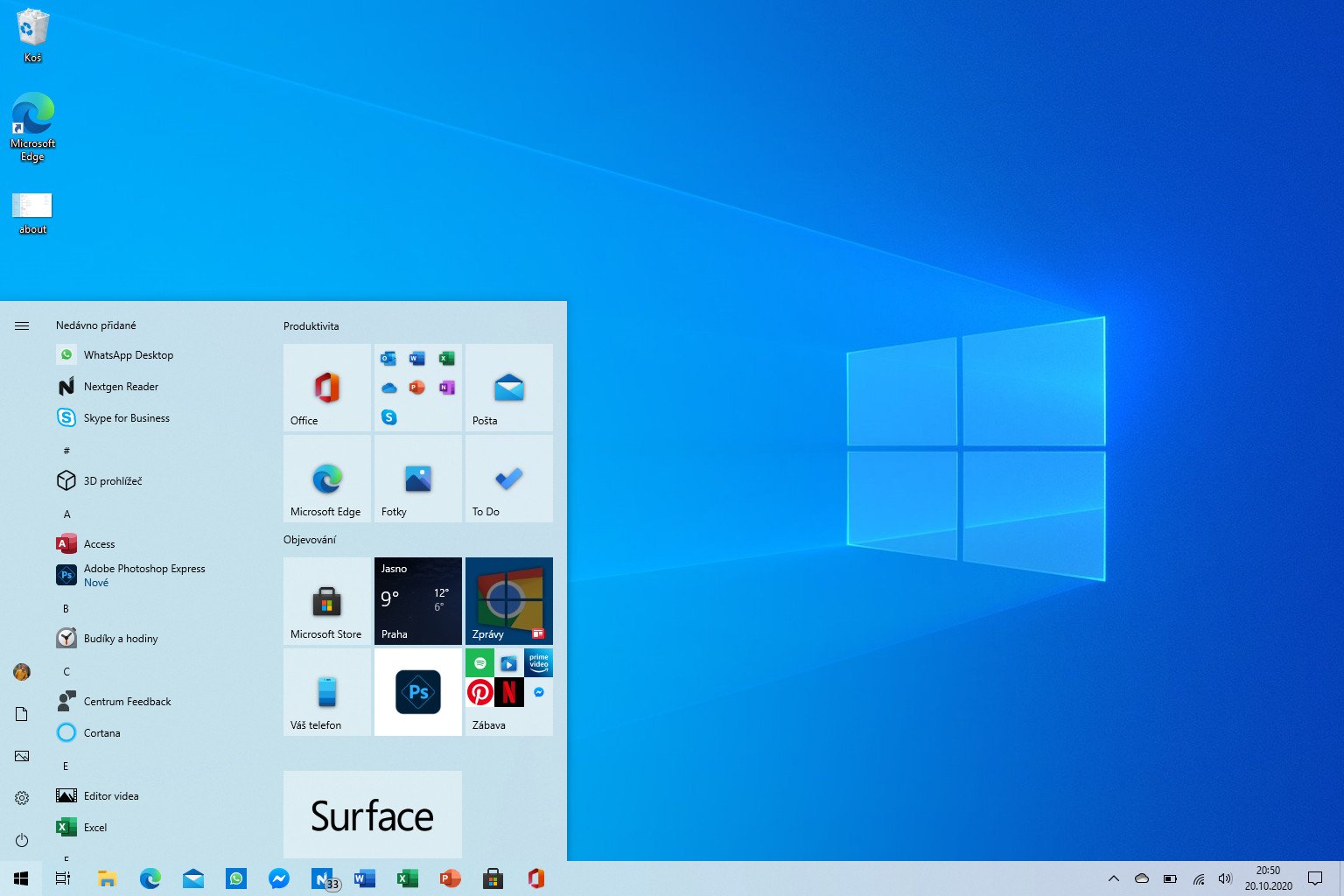Open Wi-Fi network flyout in system tray
This screenshot has height=896, width=1344.
[1198, 878]
